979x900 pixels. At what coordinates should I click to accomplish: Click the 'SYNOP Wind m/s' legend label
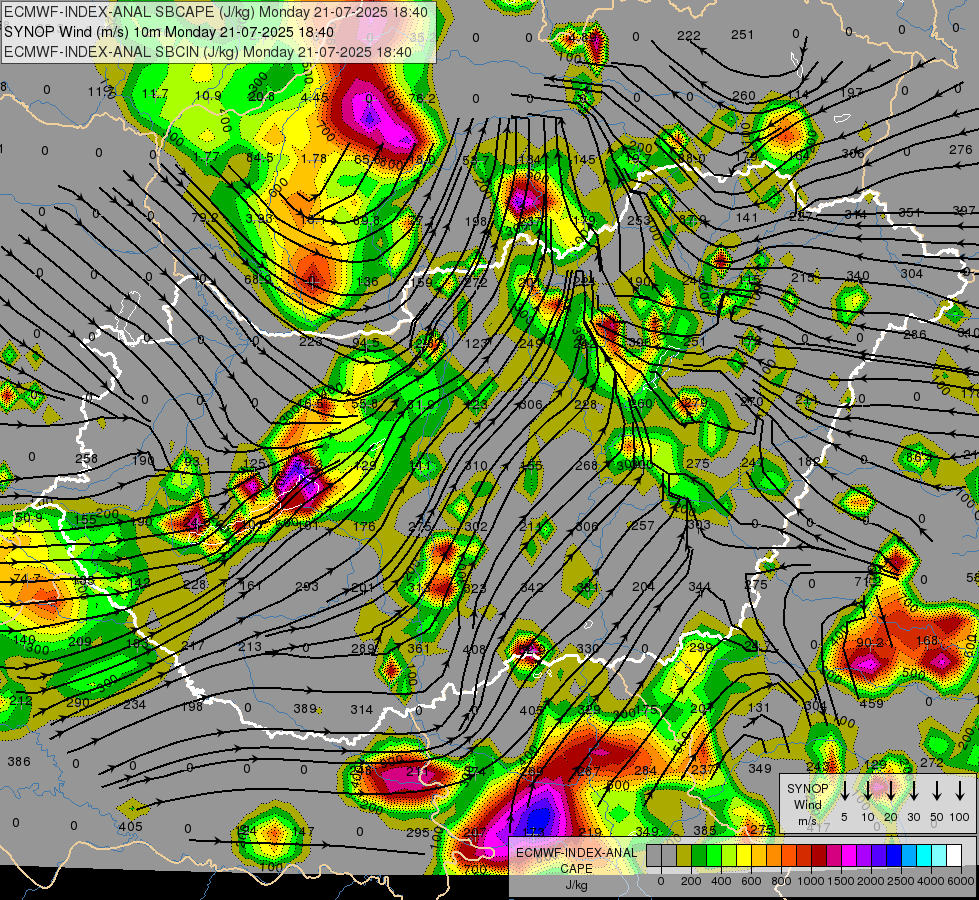[807, 804]
